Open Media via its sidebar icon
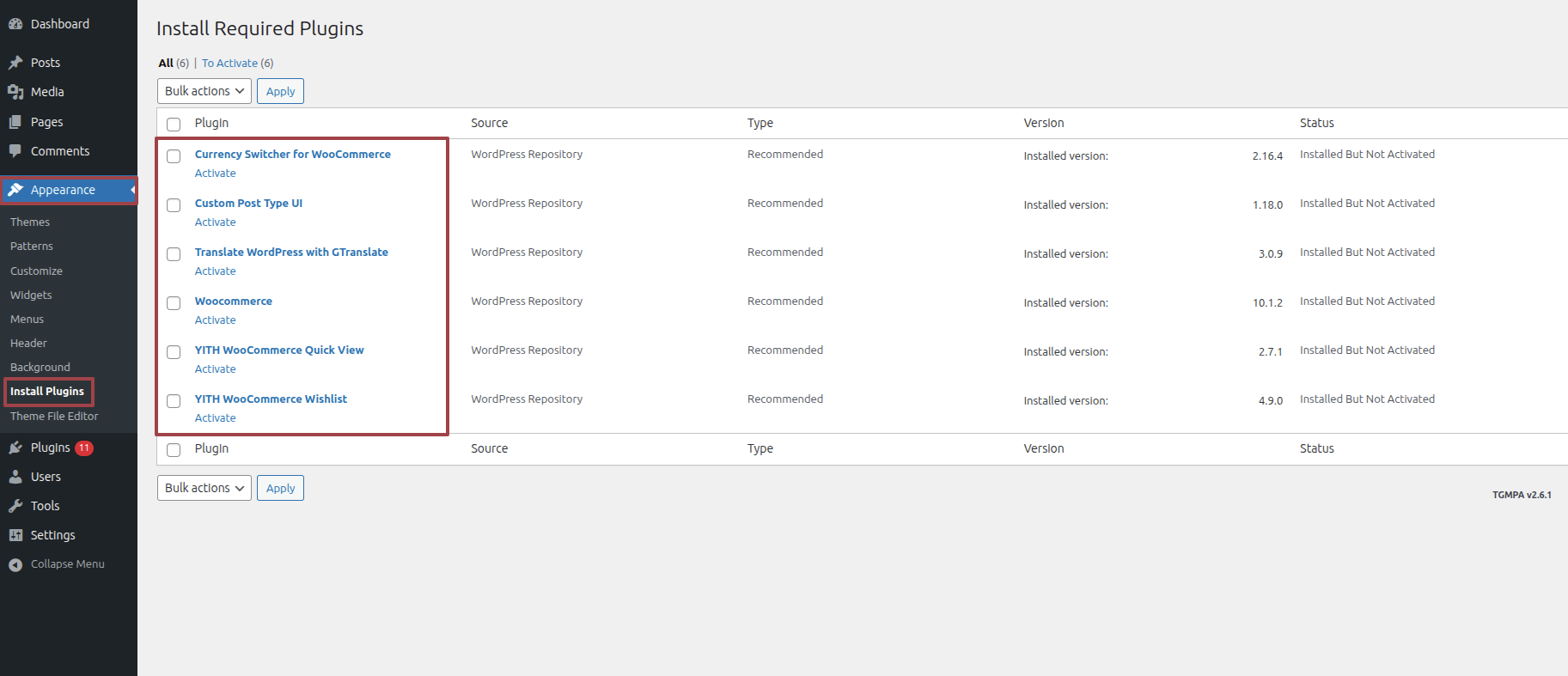The width and height of the screenshot is (1568, 676). coord(15,92)
